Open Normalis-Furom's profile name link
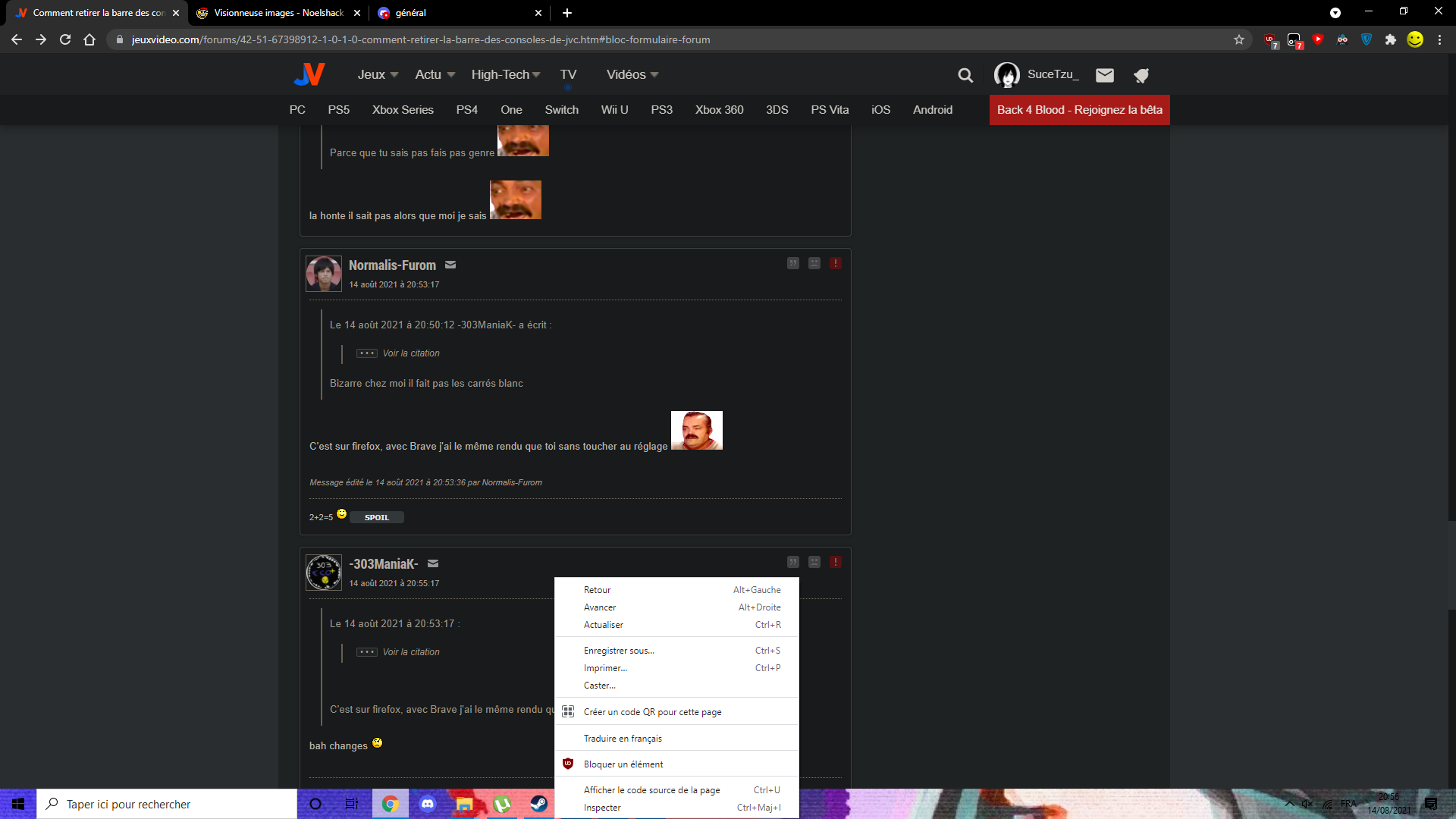This screenshot has height=819, width=1456. (x=392, y=265)
